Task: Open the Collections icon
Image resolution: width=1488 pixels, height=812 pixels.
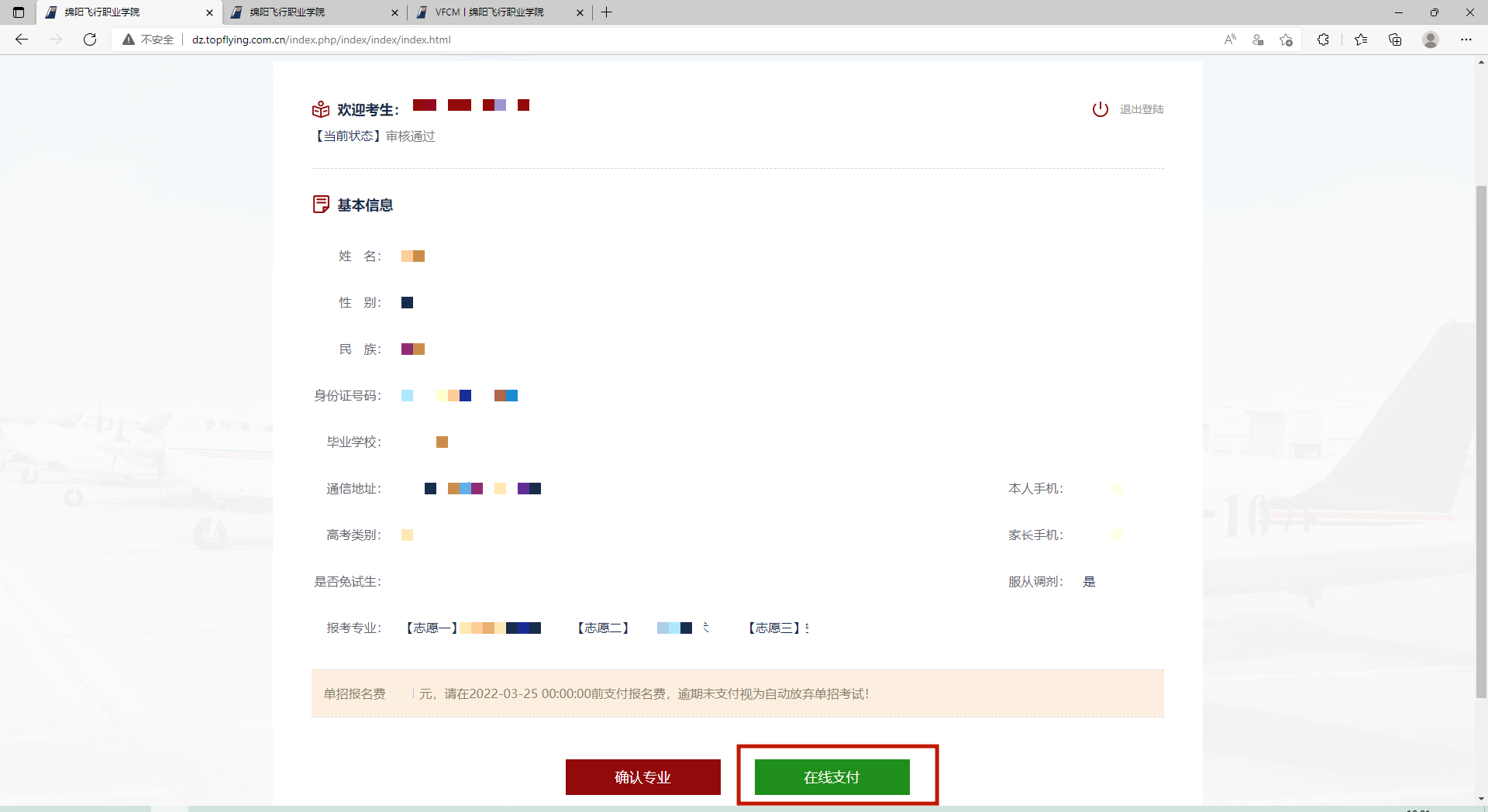Action: [x=1395, y=40]
